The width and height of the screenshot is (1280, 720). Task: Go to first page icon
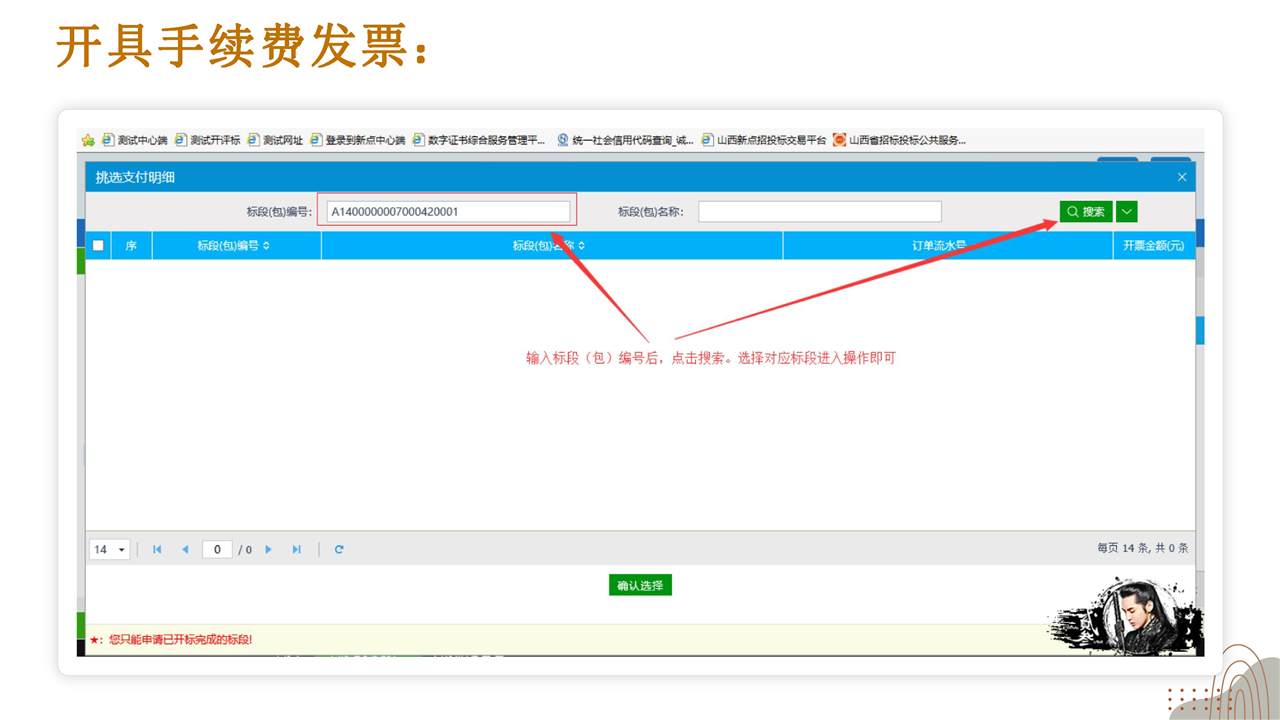tap(157, 549)
